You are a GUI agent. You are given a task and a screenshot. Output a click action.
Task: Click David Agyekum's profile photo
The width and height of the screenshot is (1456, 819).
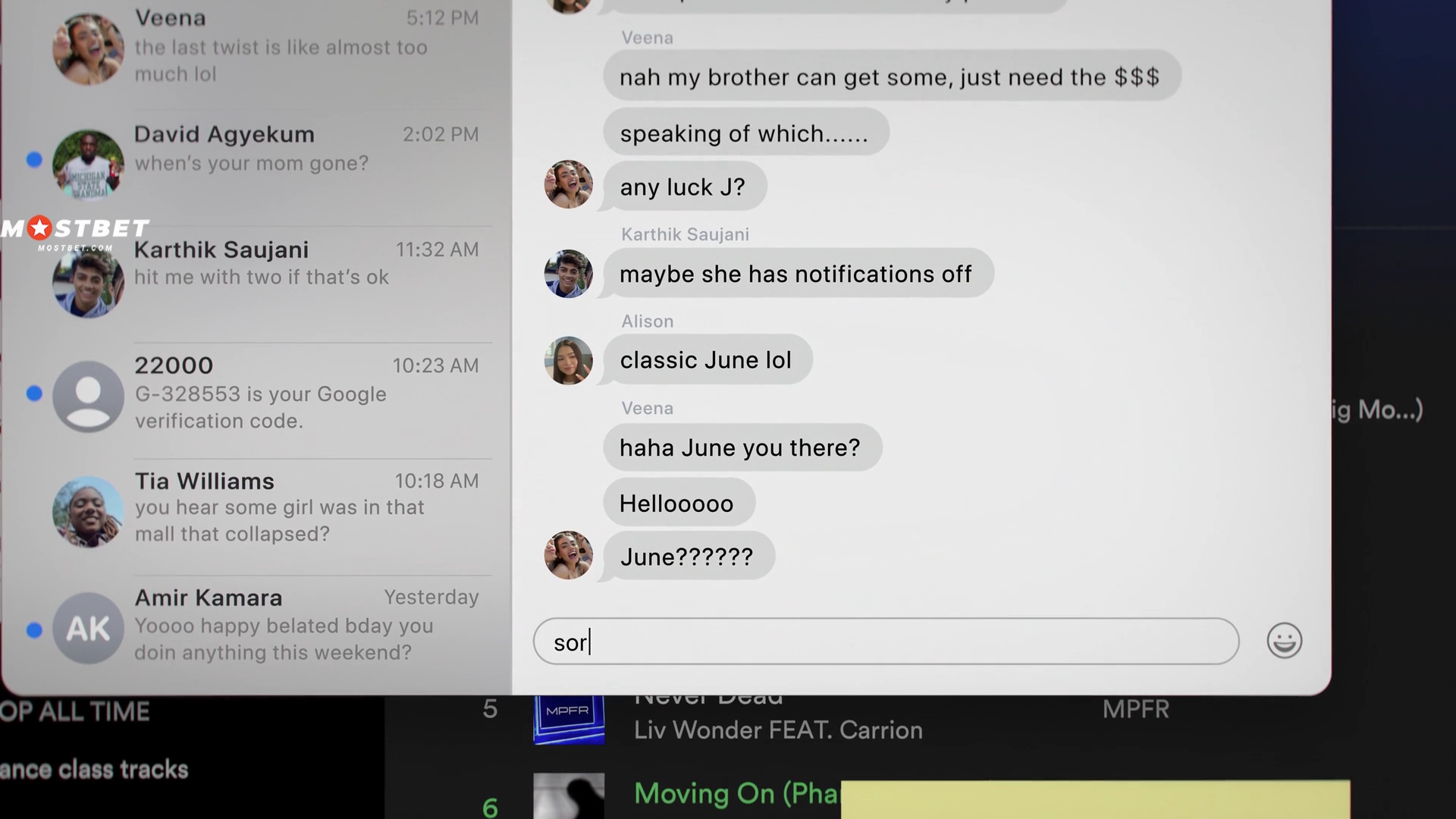[88, 165]
